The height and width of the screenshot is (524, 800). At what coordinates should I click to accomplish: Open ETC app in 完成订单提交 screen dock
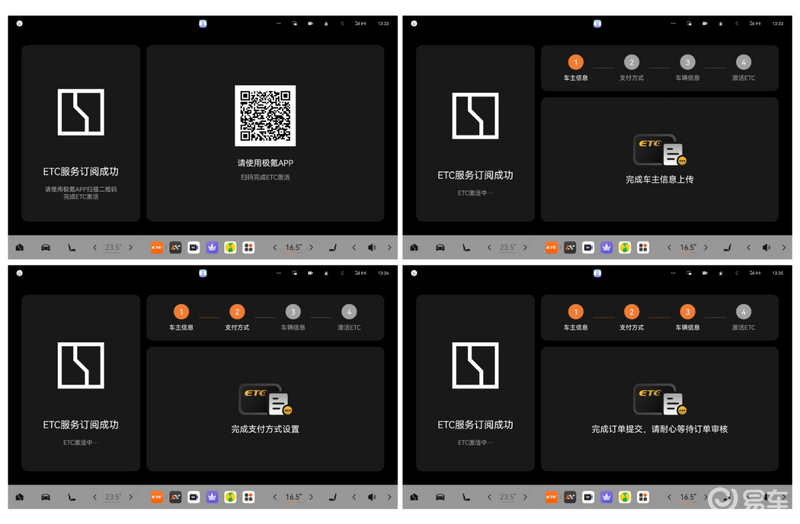click(x=551, y=497)
